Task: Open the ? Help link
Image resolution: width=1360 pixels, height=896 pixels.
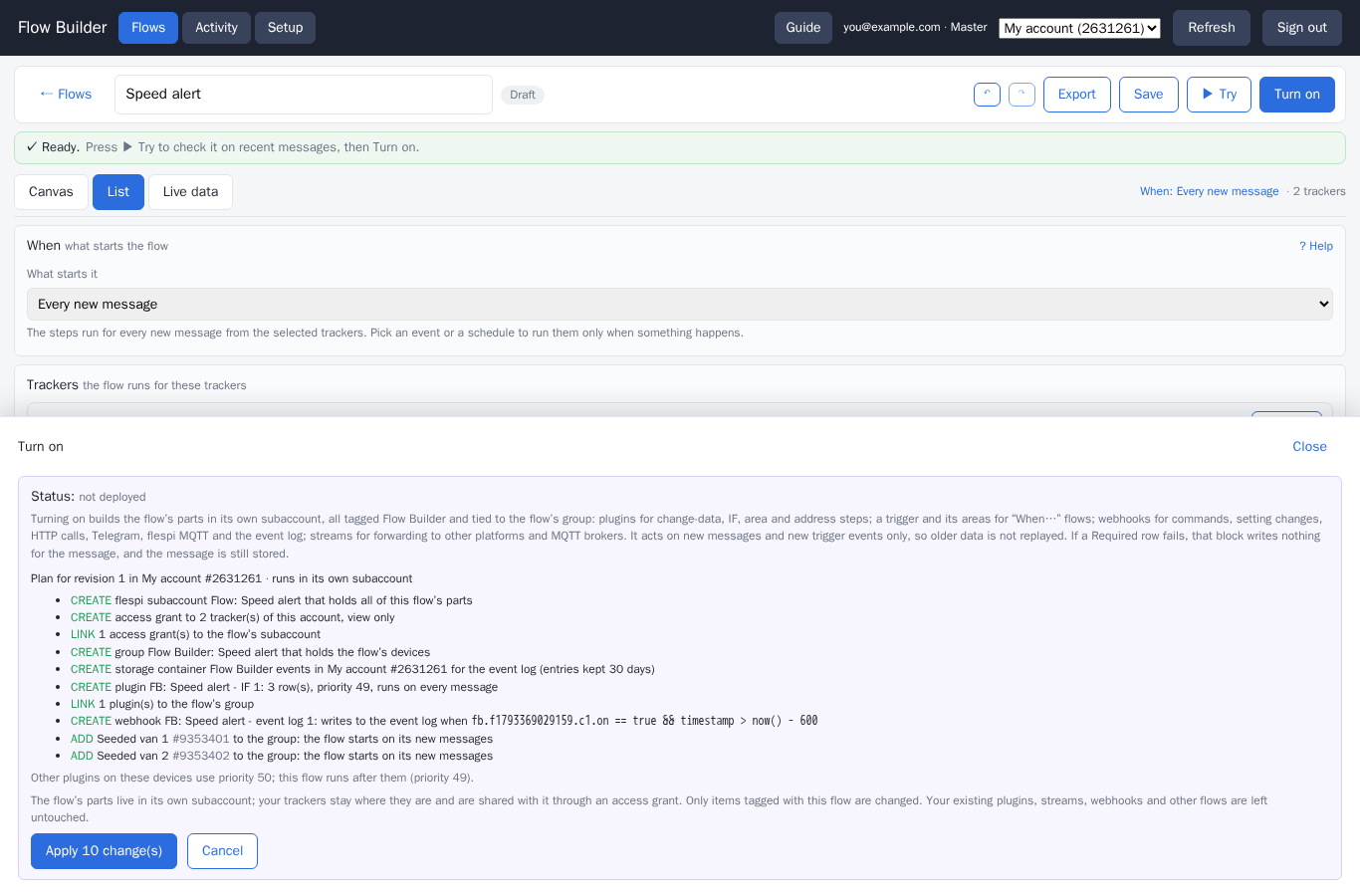Action: tap(1316, 246)
